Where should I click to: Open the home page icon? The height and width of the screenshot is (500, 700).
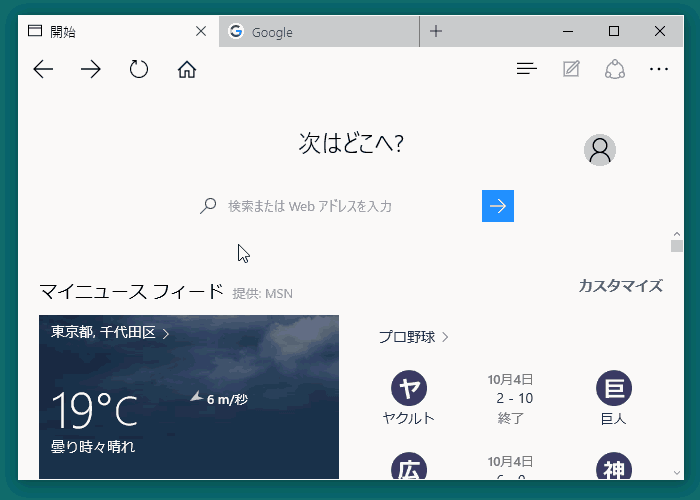pyautogui.click(x=187, y=69)
